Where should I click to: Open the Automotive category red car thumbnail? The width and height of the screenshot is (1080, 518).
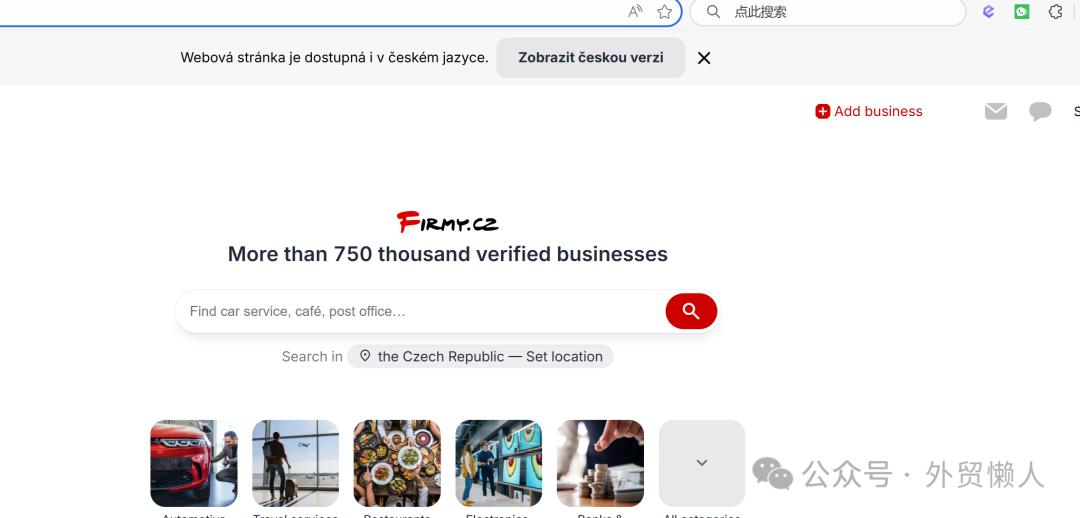(x=194, y=463)
